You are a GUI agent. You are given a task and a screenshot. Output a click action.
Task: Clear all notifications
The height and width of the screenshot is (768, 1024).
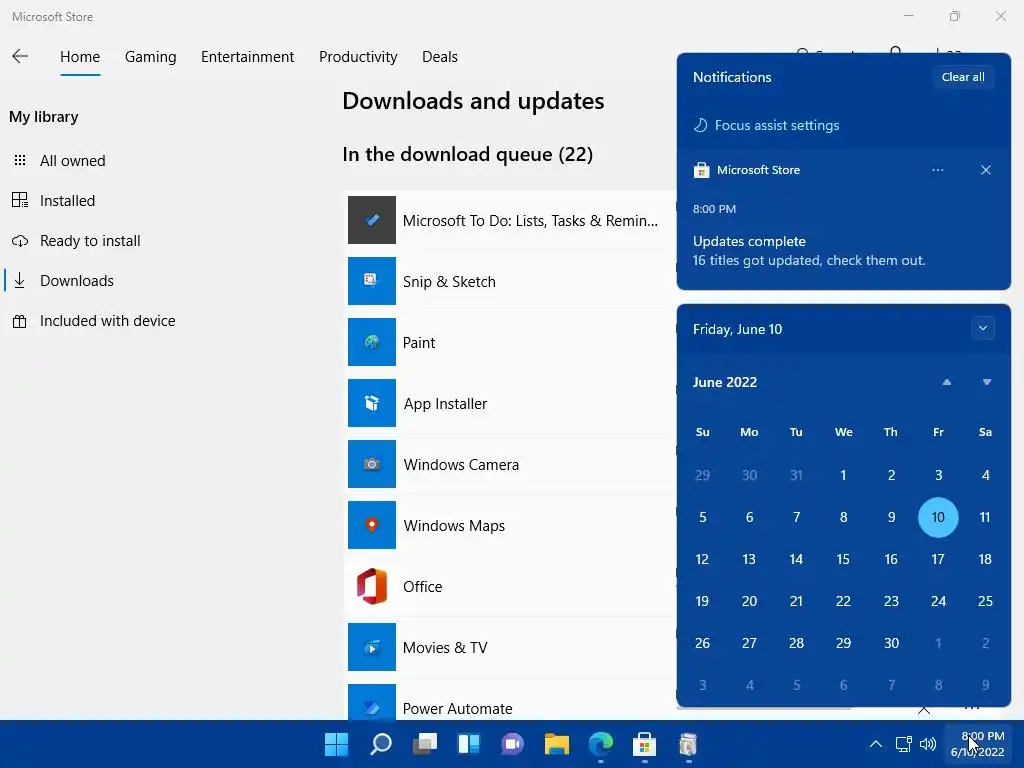pyautogui.click(x=963, y=77)
